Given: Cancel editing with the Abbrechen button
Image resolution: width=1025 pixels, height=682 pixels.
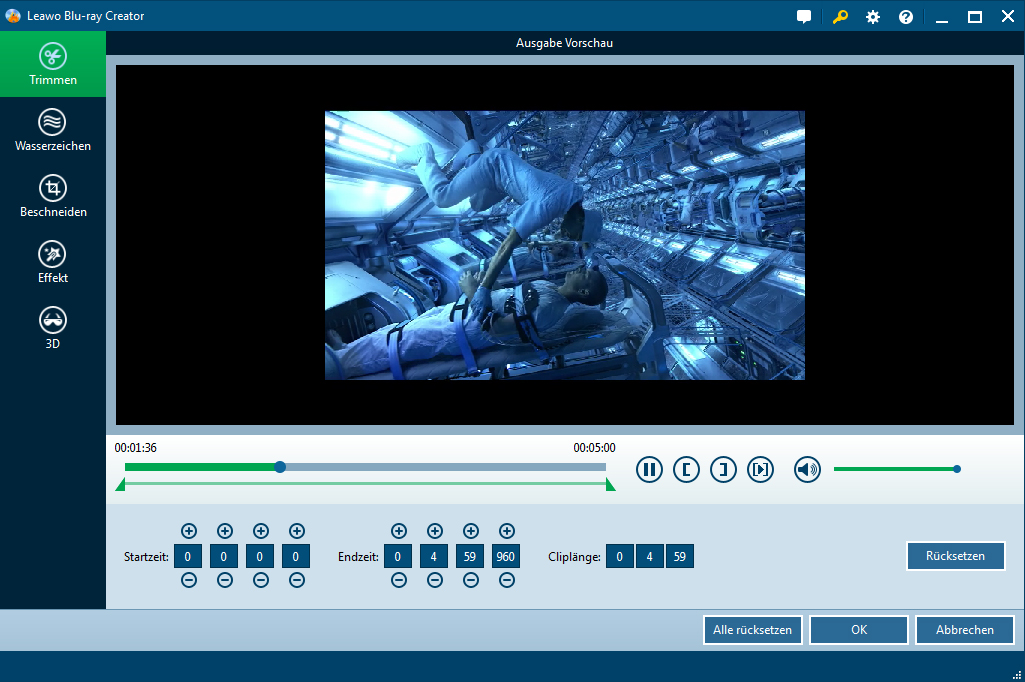Looking at the screenshot, I should 964,630.
